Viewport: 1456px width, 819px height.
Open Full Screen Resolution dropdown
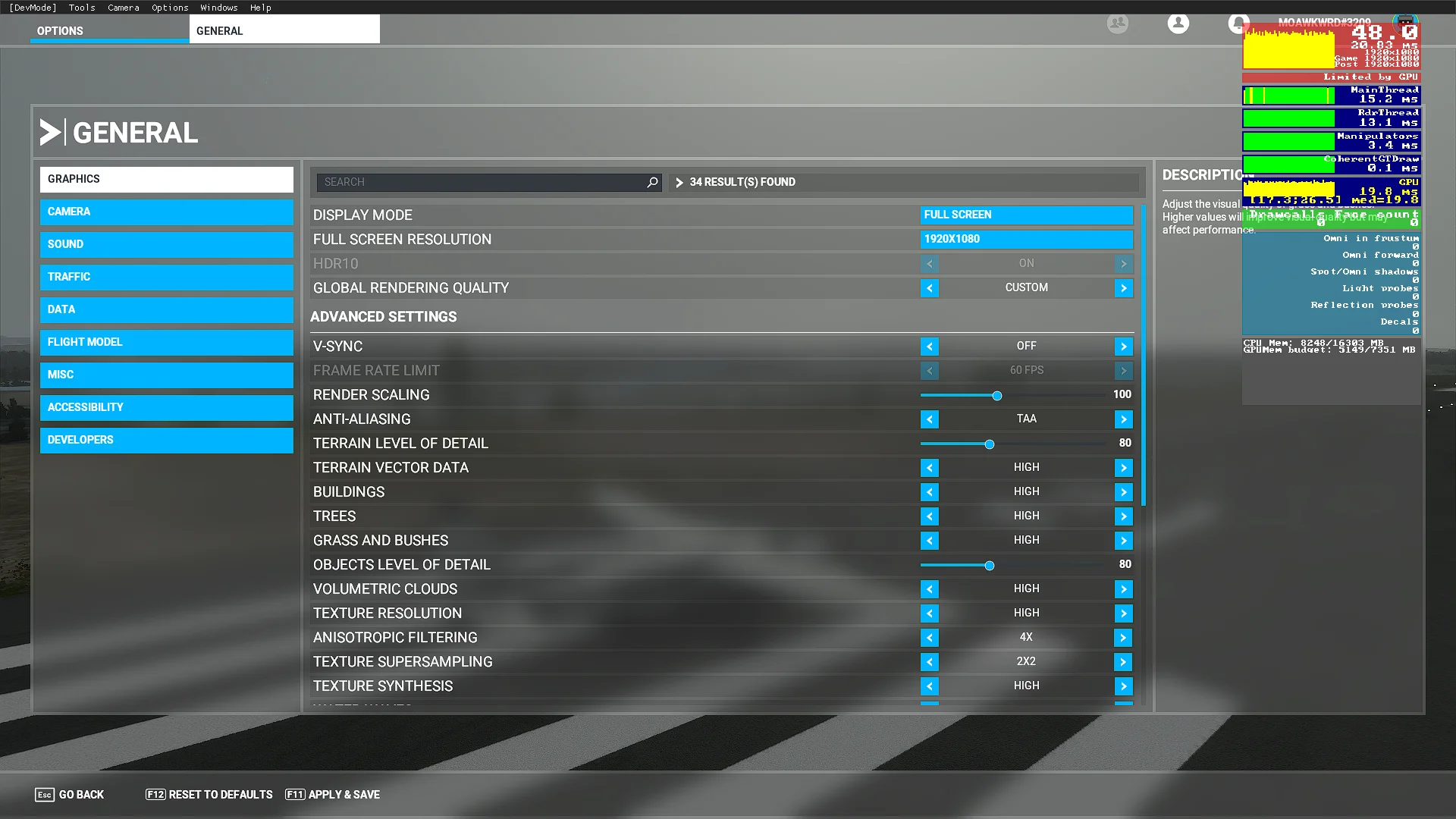coord(1026,239)
